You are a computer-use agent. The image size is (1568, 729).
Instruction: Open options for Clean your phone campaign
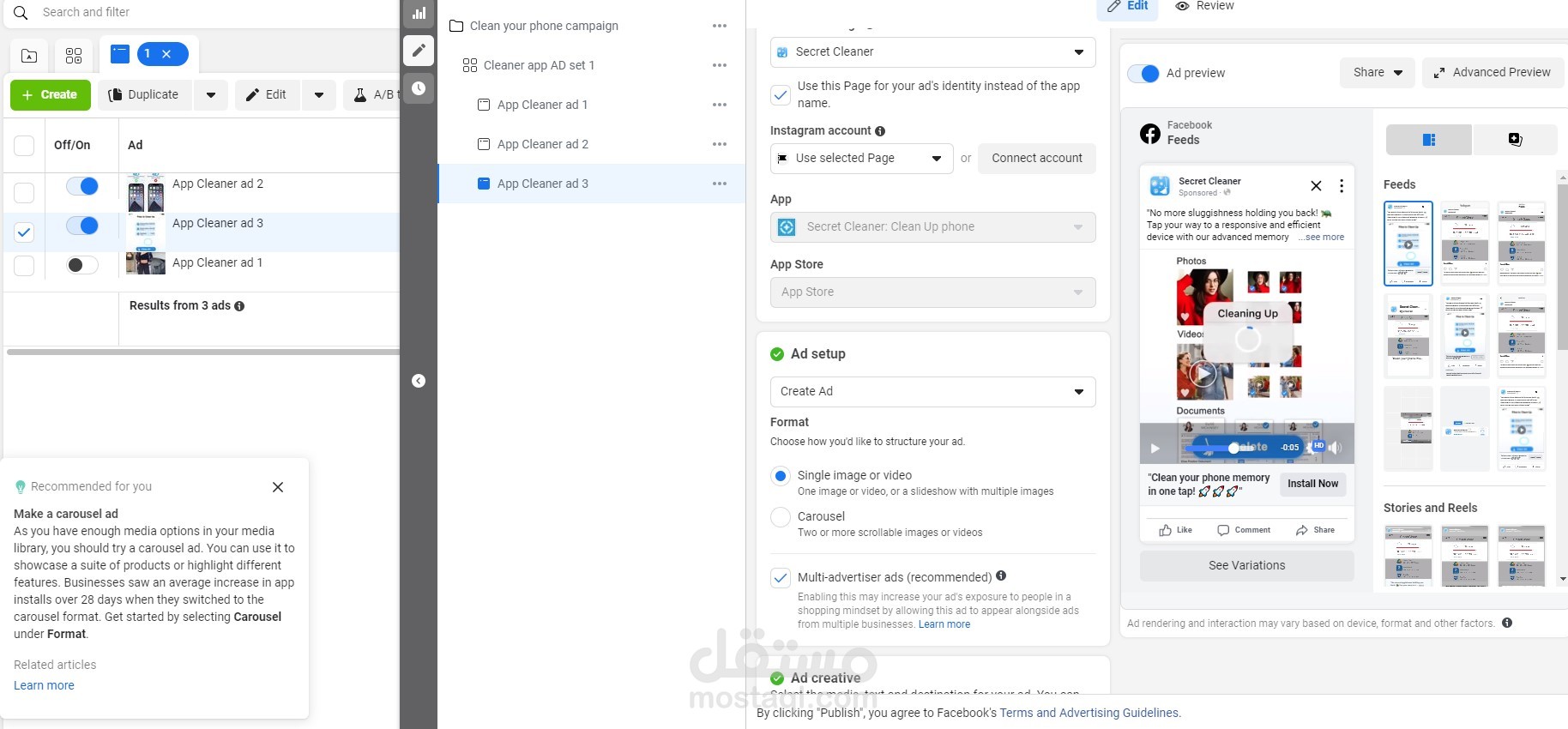point(720,26)
